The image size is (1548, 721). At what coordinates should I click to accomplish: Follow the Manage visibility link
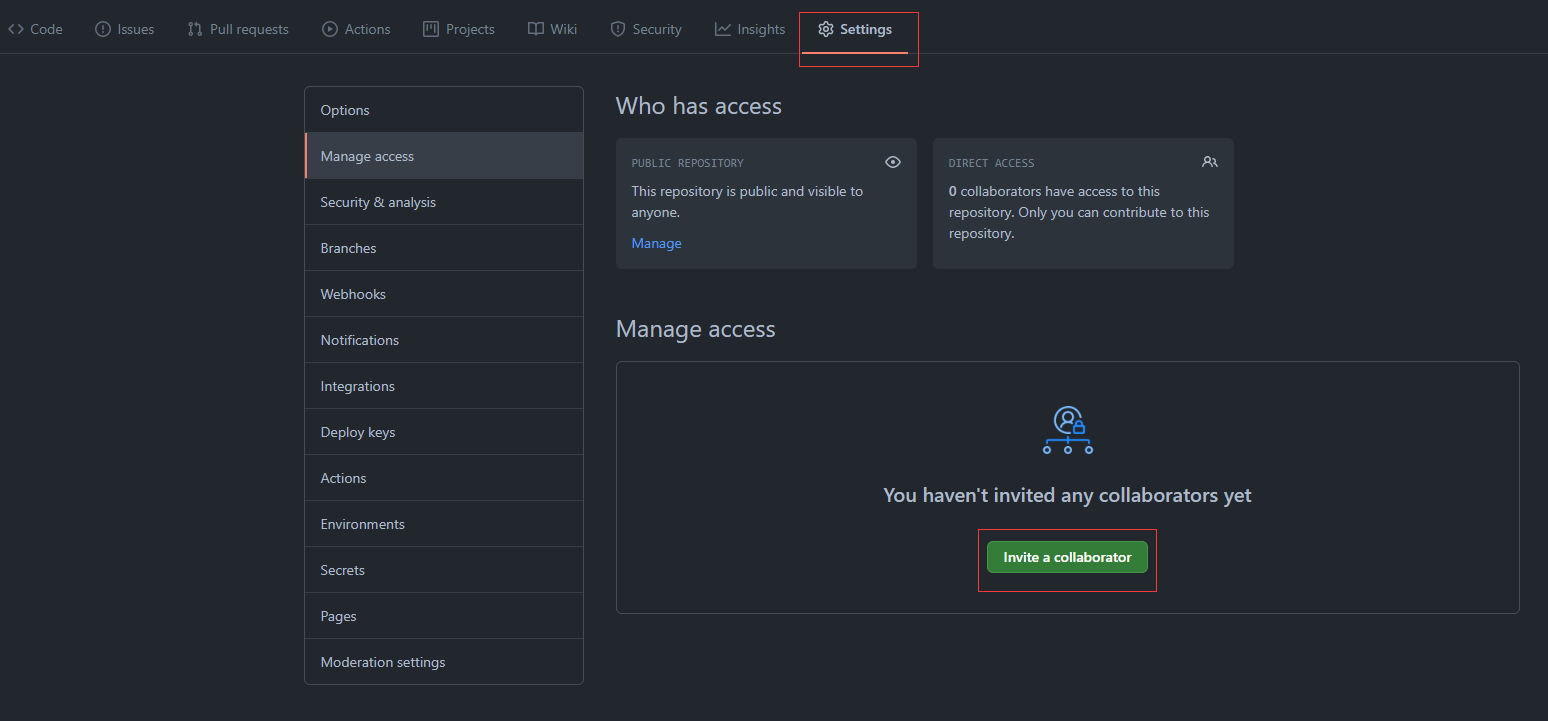pyautogui.click(x=656, y=243)
